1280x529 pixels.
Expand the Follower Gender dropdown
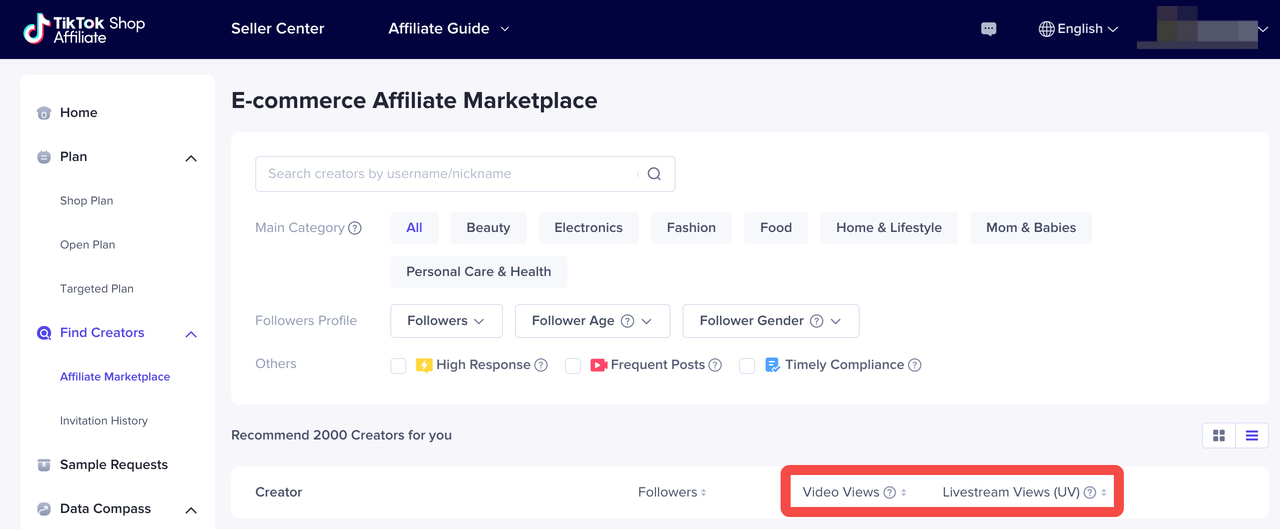(x=770, y=321)
